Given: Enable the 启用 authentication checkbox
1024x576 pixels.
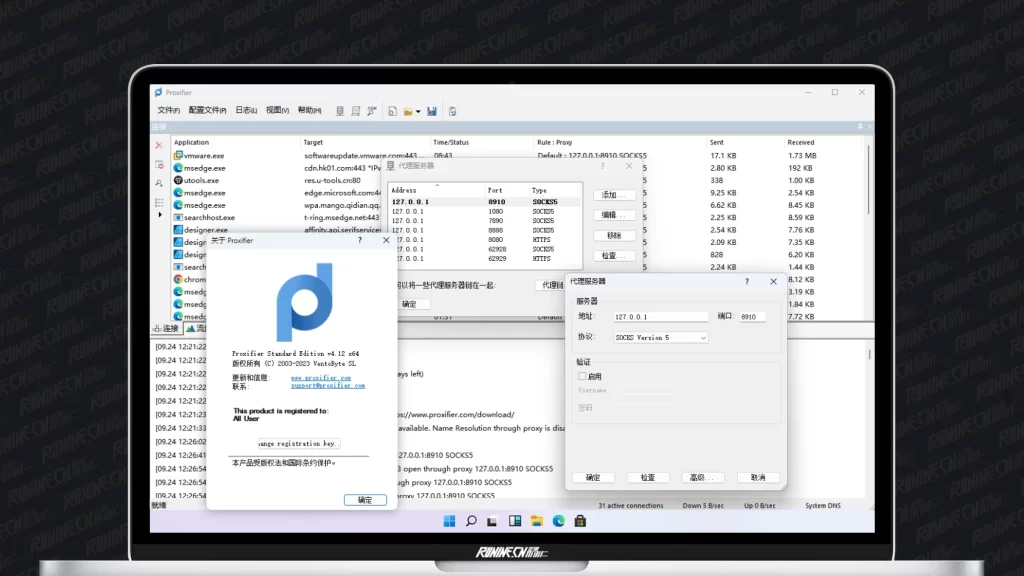Looking at the screenshot, I should click(583, 376).
